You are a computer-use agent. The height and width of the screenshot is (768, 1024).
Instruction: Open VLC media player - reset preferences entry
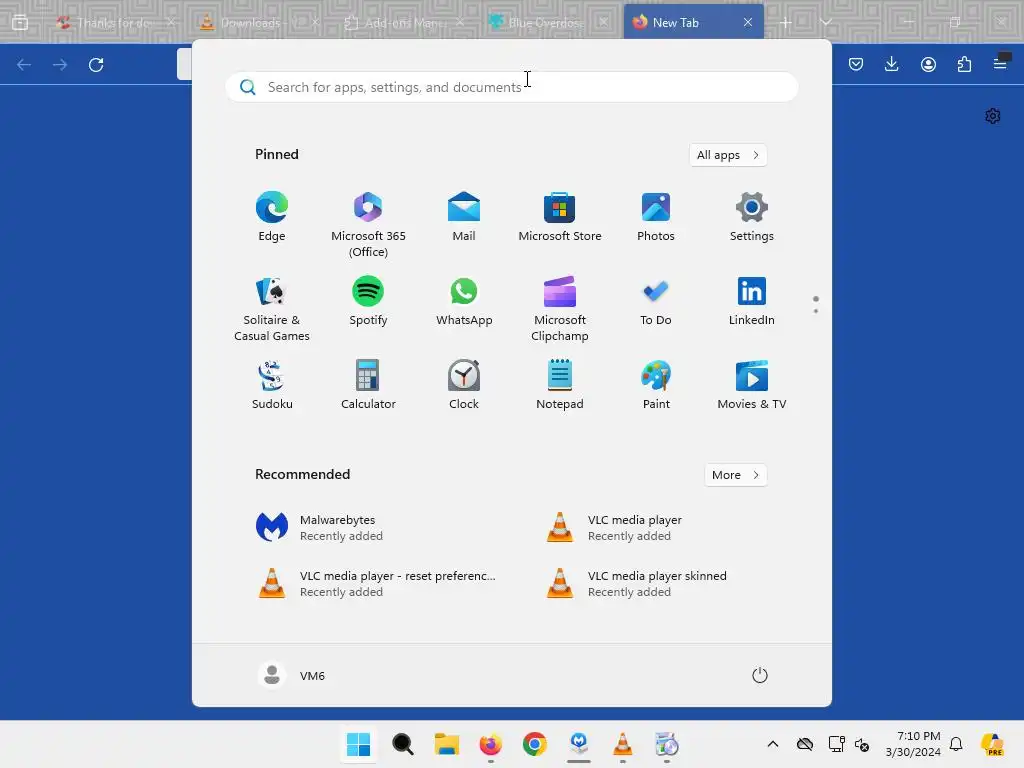click(376, 584)
